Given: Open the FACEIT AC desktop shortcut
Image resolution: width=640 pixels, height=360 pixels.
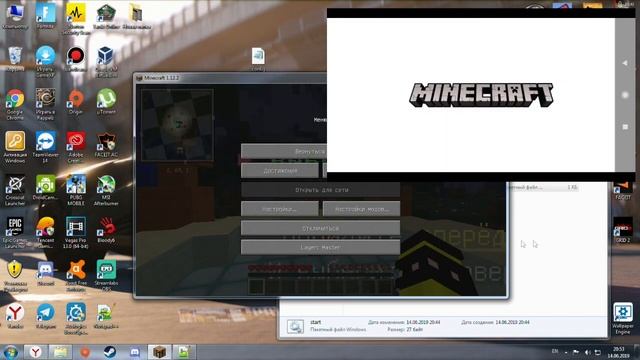Looking at the screenshot, I should pos(106,144).
